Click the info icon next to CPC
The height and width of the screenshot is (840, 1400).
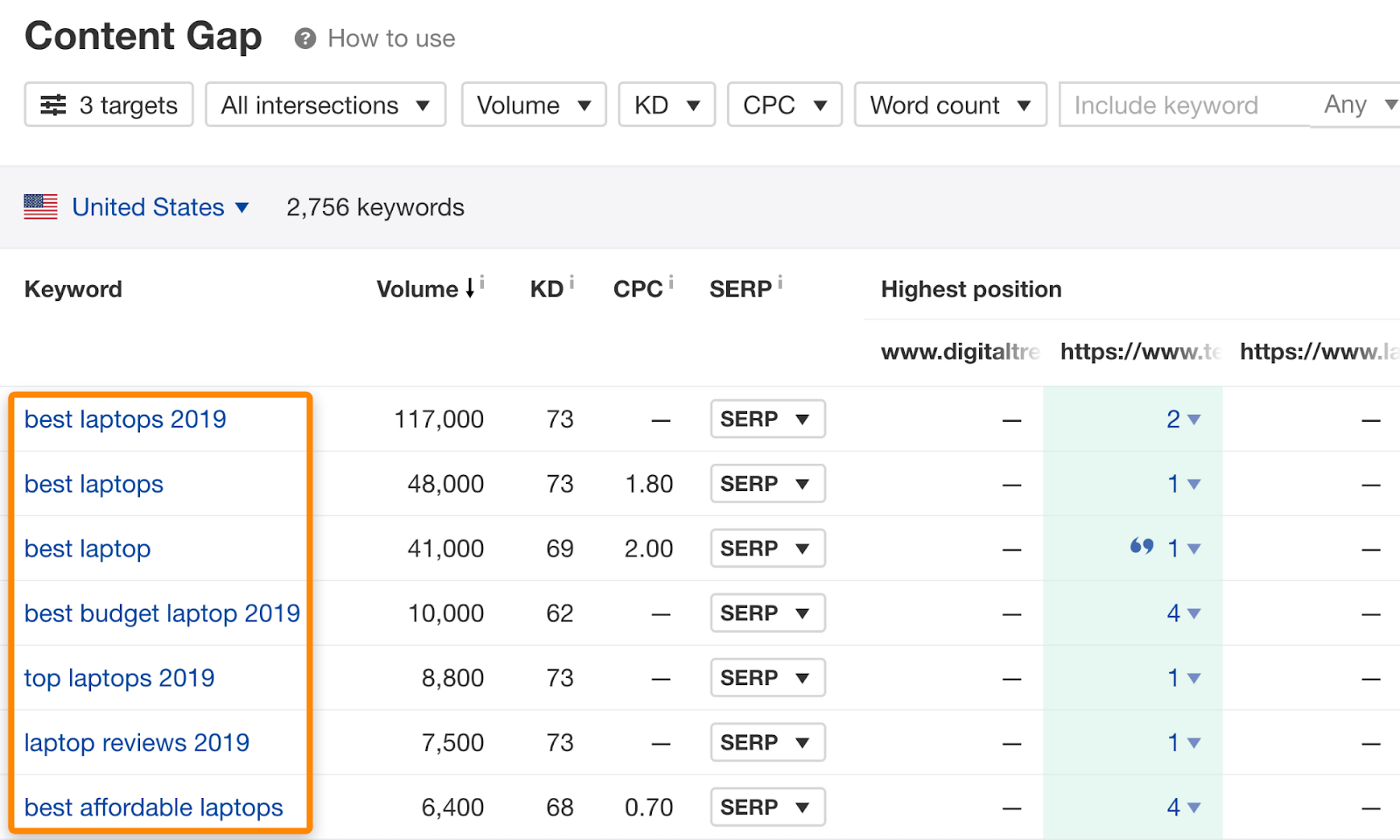[671, 283]
